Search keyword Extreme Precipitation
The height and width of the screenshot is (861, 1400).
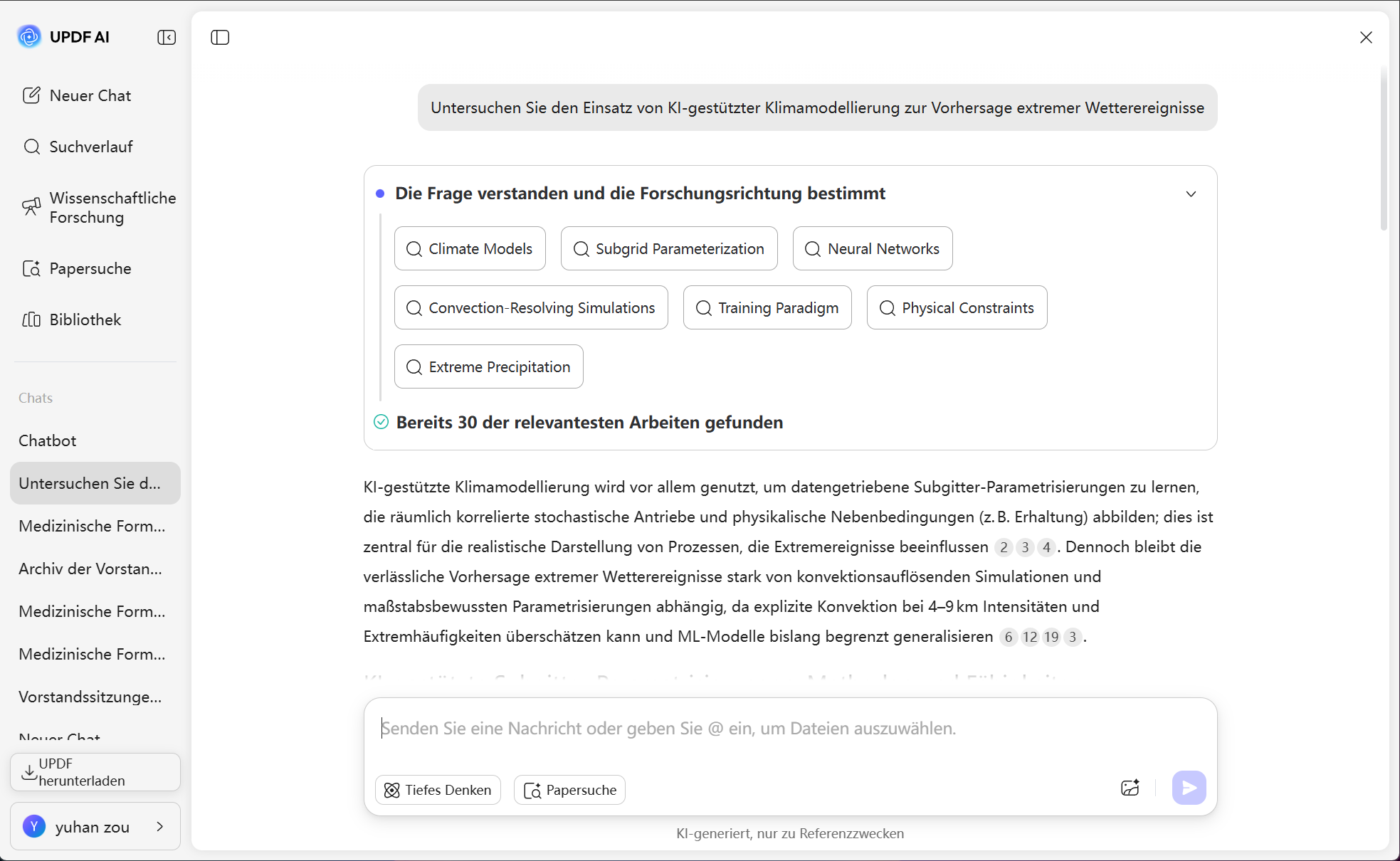coord(489,366)
